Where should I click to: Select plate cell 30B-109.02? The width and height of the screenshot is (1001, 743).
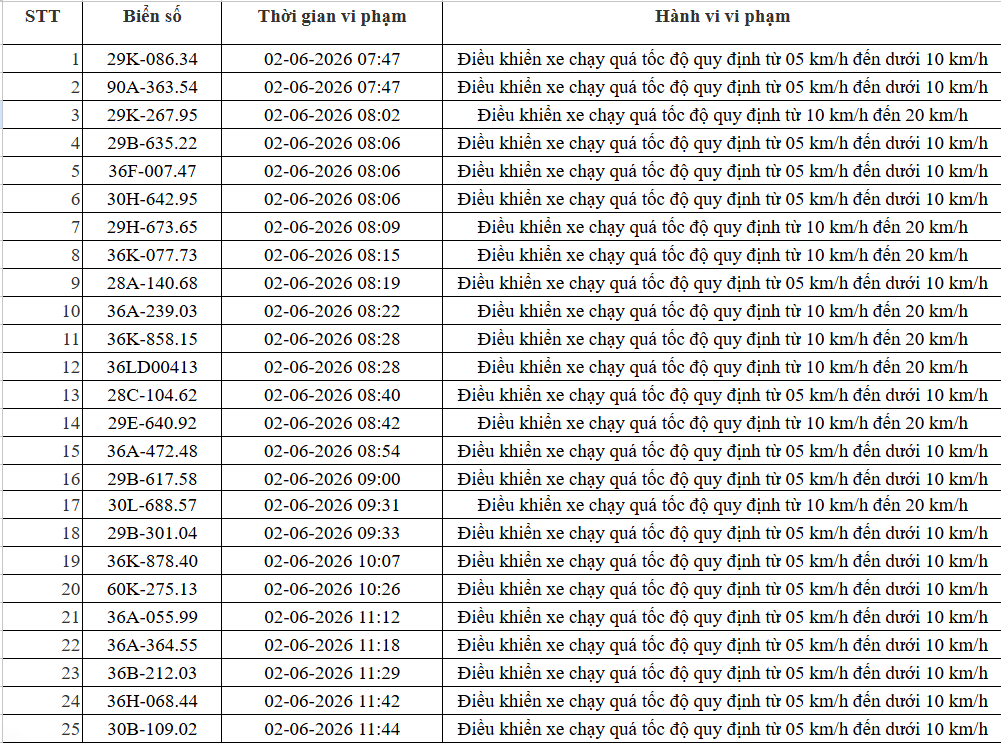click(x=152, y=728)
